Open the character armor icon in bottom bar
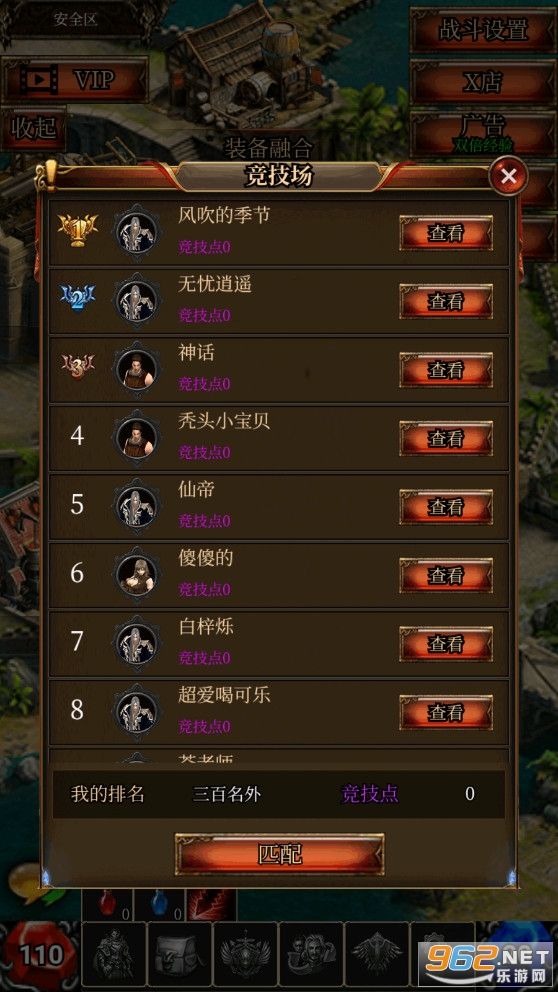 pos(113,955)
